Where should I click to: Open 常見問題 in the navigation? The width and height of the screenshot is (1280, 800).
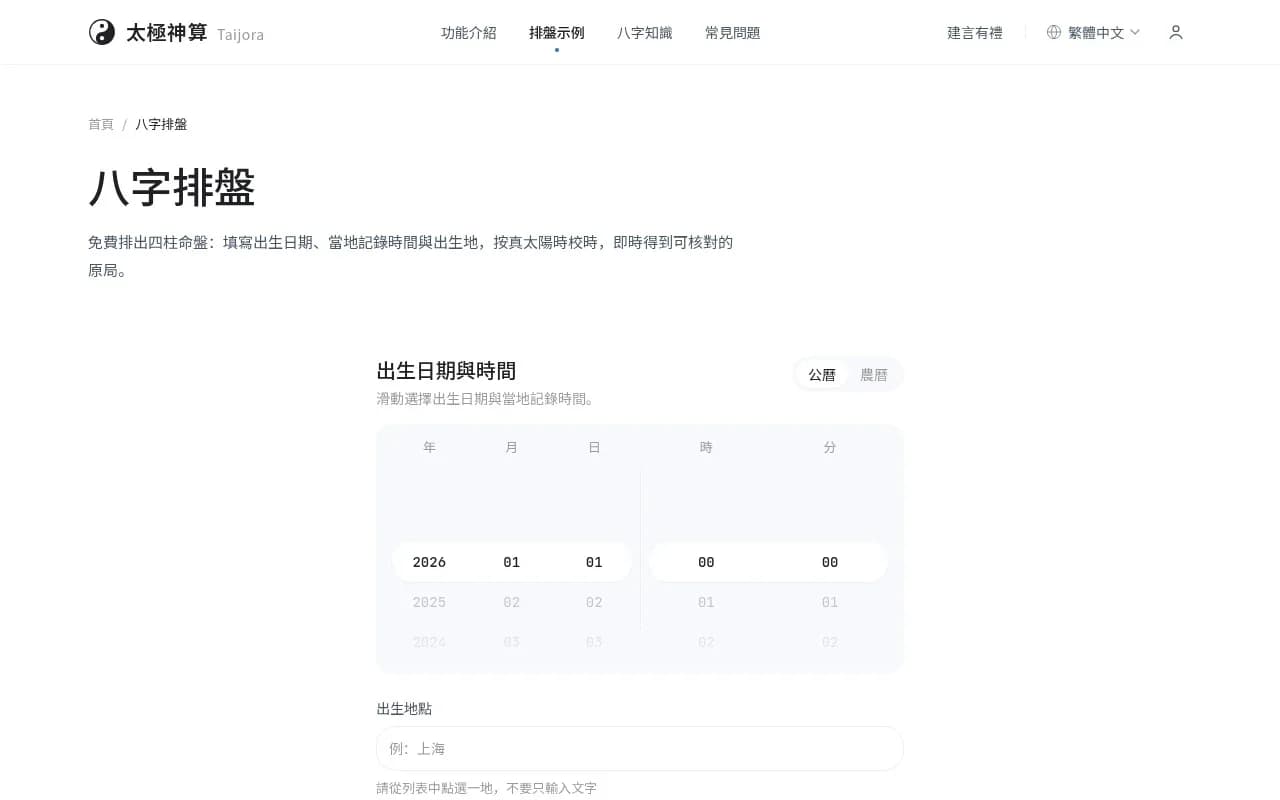pyautogui.click(x=733, y=32)
